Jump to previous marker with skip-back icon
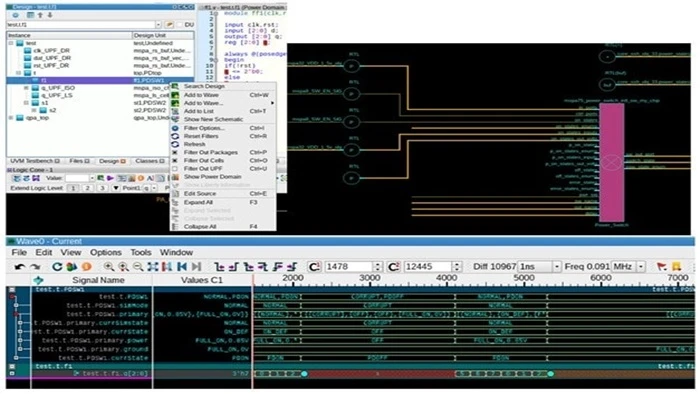700x394 pixels. [182, 267]
